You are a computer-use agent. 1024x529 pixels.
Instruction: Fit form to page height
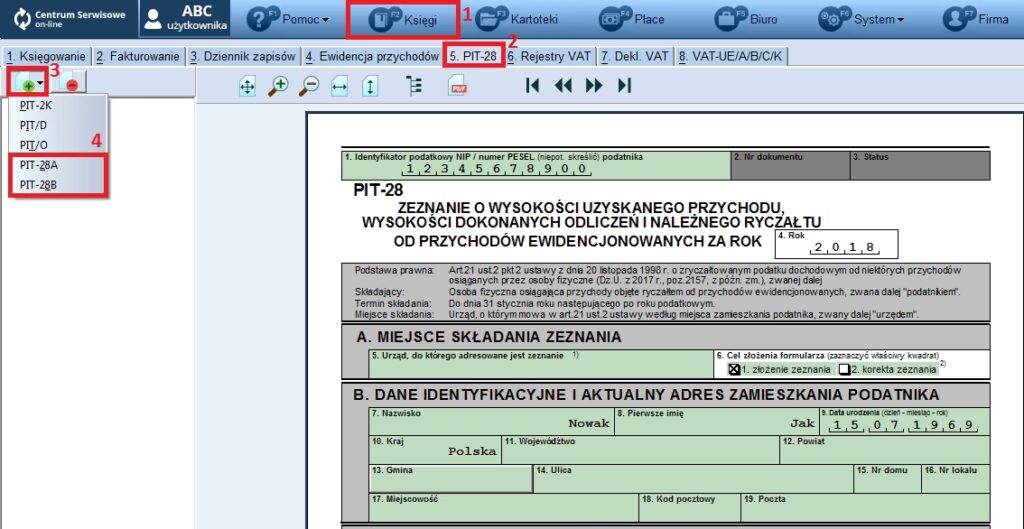click(x=370, y=86)
